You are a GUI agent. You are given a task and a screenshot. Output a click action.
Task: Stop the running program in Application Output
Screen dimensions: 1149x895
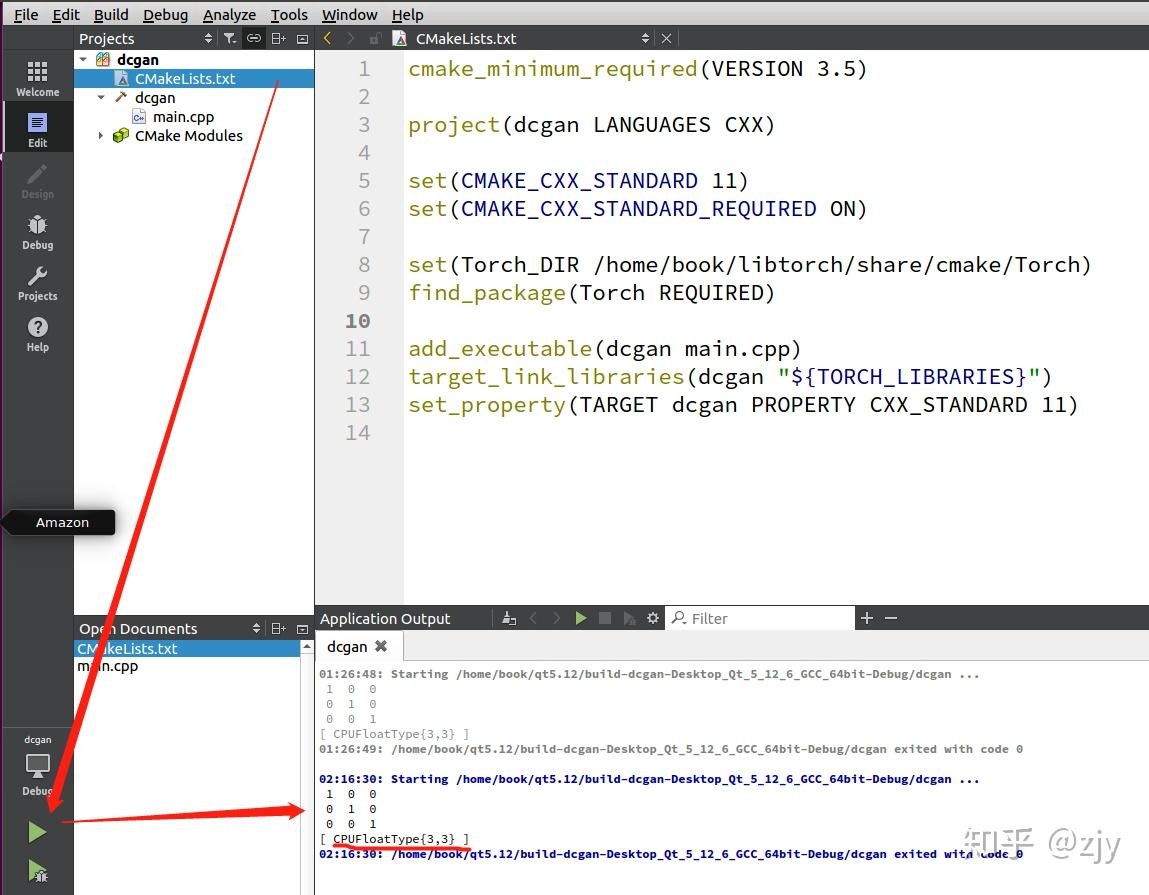(605, 618)
